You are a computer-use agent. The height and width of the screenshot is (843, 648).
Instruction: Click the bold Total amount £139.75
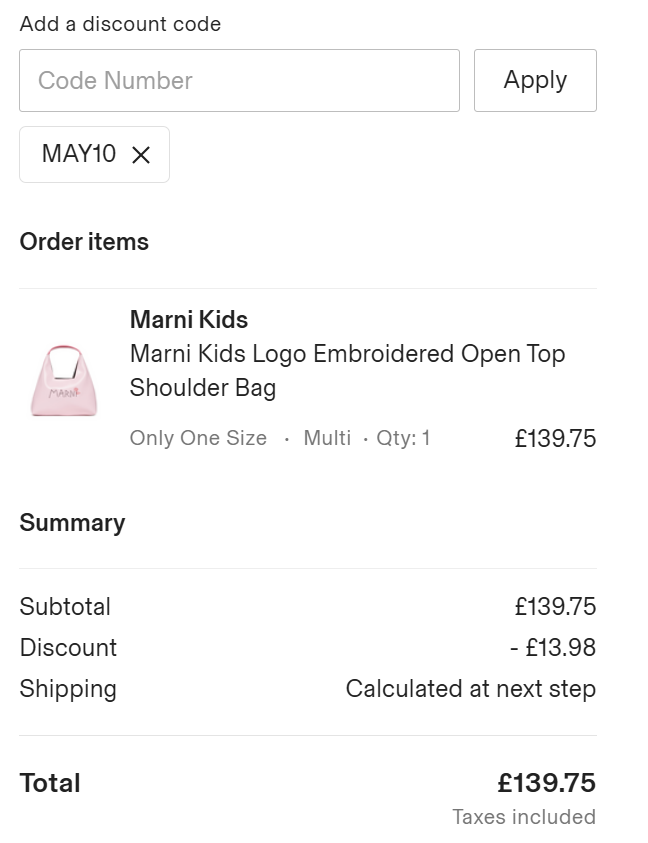click(546, 783)
